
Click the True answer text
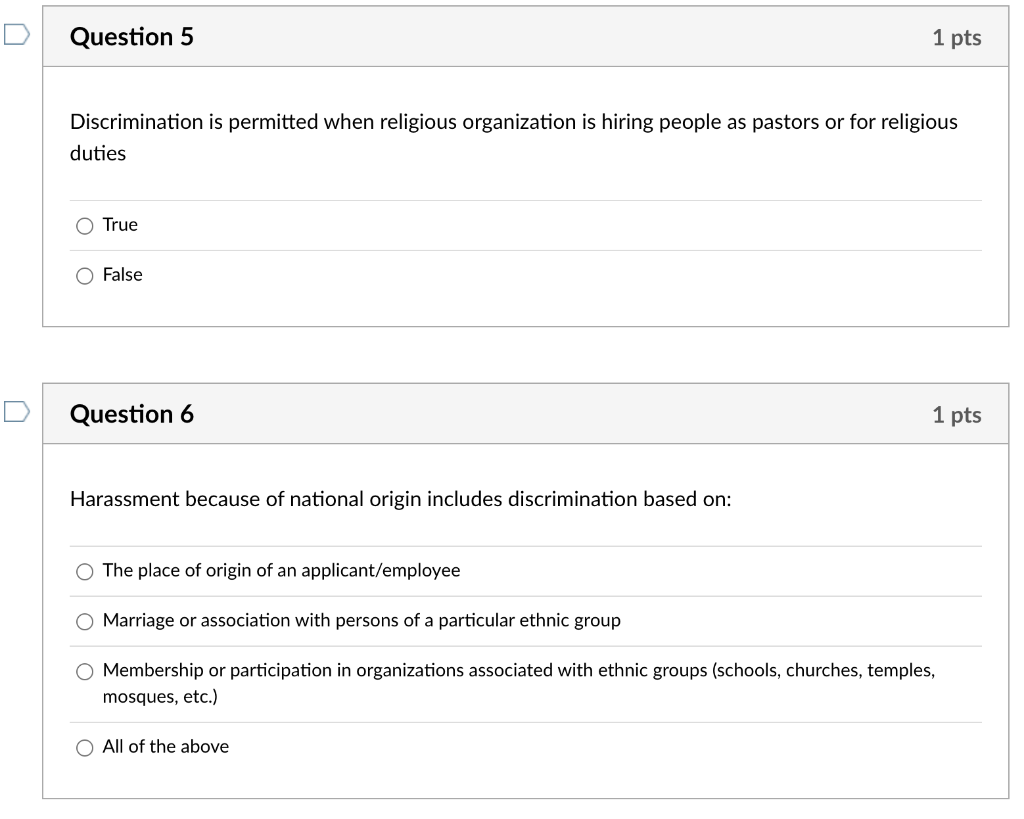coord(118,226)
